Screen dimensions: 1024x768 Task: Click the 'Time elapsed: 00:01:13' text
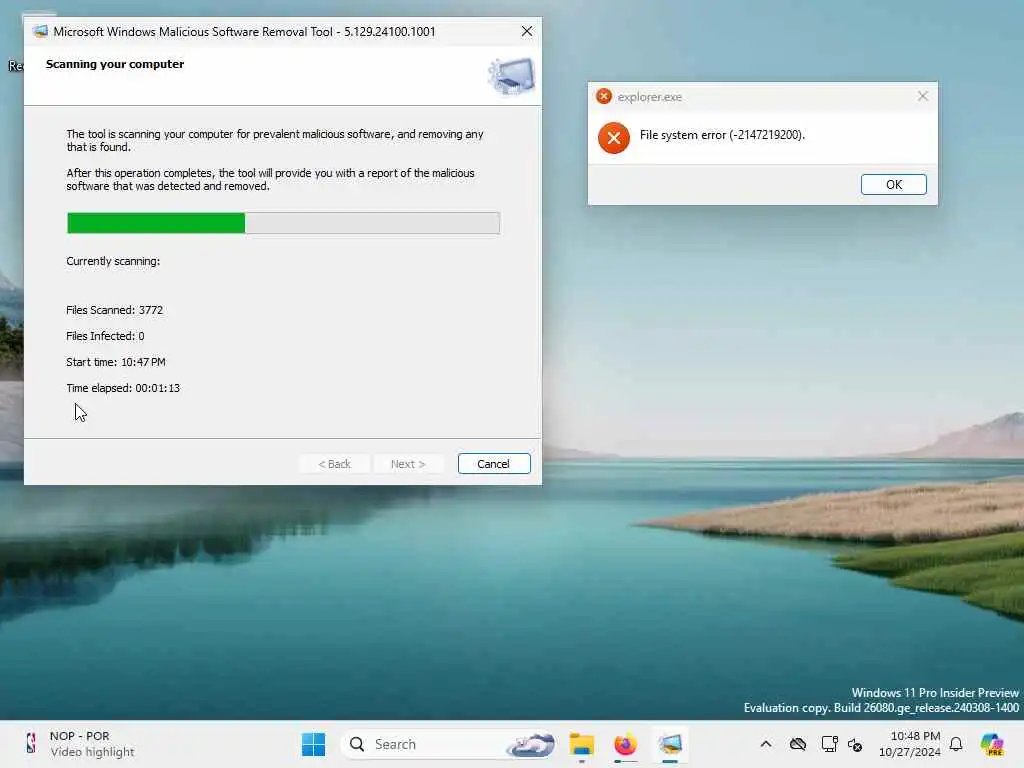pyautogui.click(x=123, y=388)
